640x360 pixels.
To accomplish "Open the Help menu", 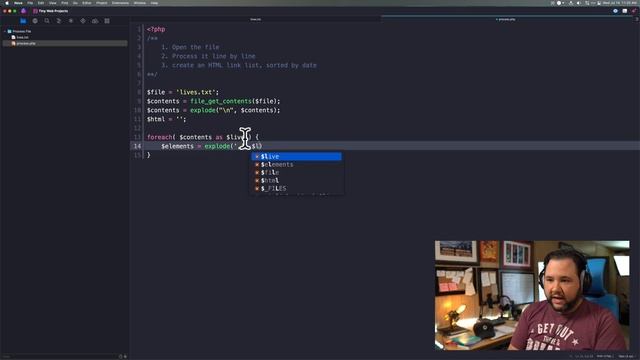I will click(154, 3).
